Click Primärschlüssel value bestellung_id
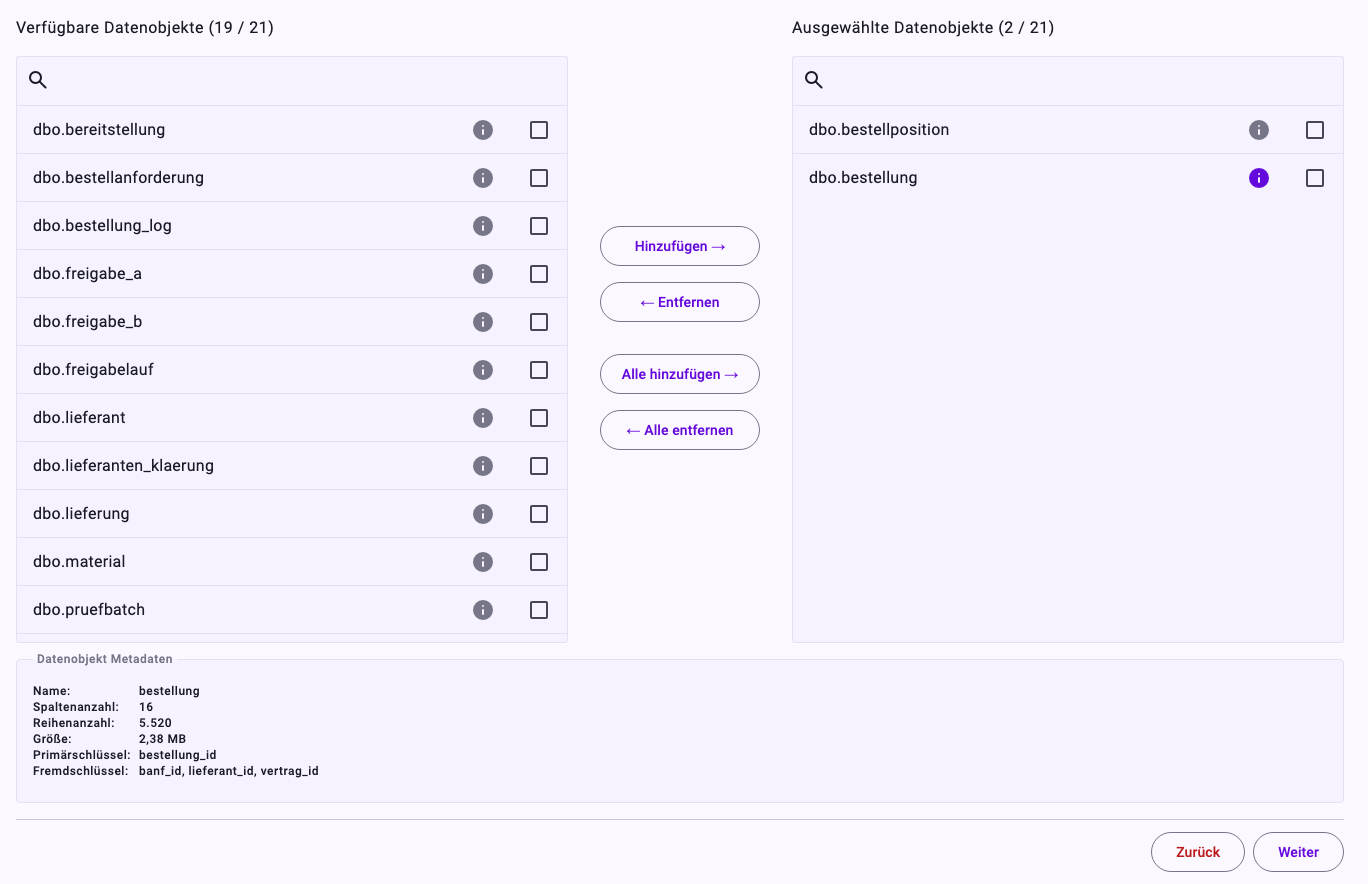 click(178, 755)
